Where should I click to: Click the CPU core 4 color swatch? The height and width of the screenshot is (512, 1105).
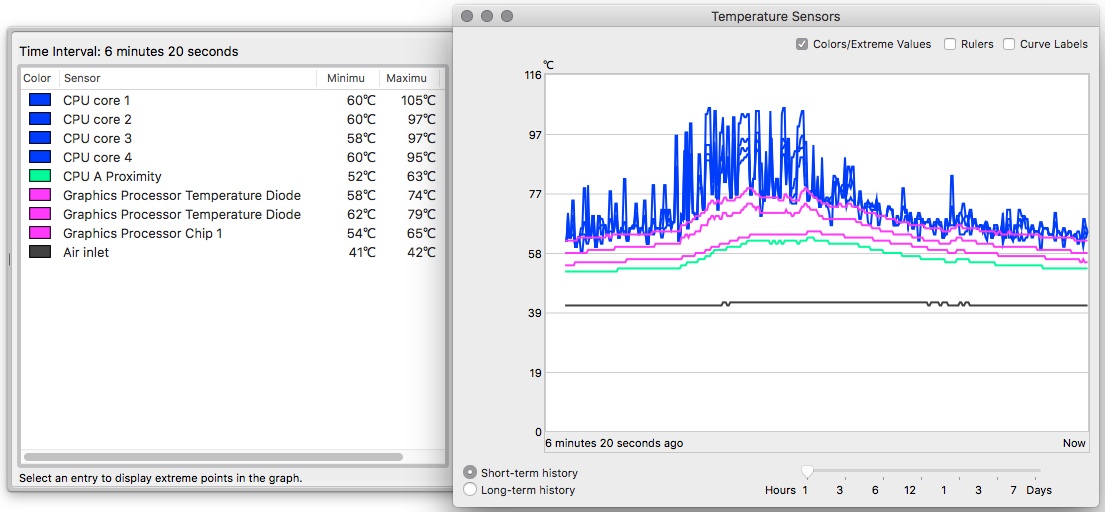point(39,157)
